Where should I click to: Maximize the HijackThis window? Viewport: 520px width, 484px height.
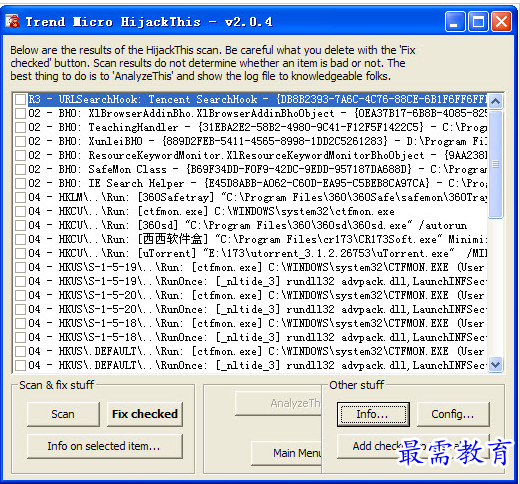click(x=478, y=22)
